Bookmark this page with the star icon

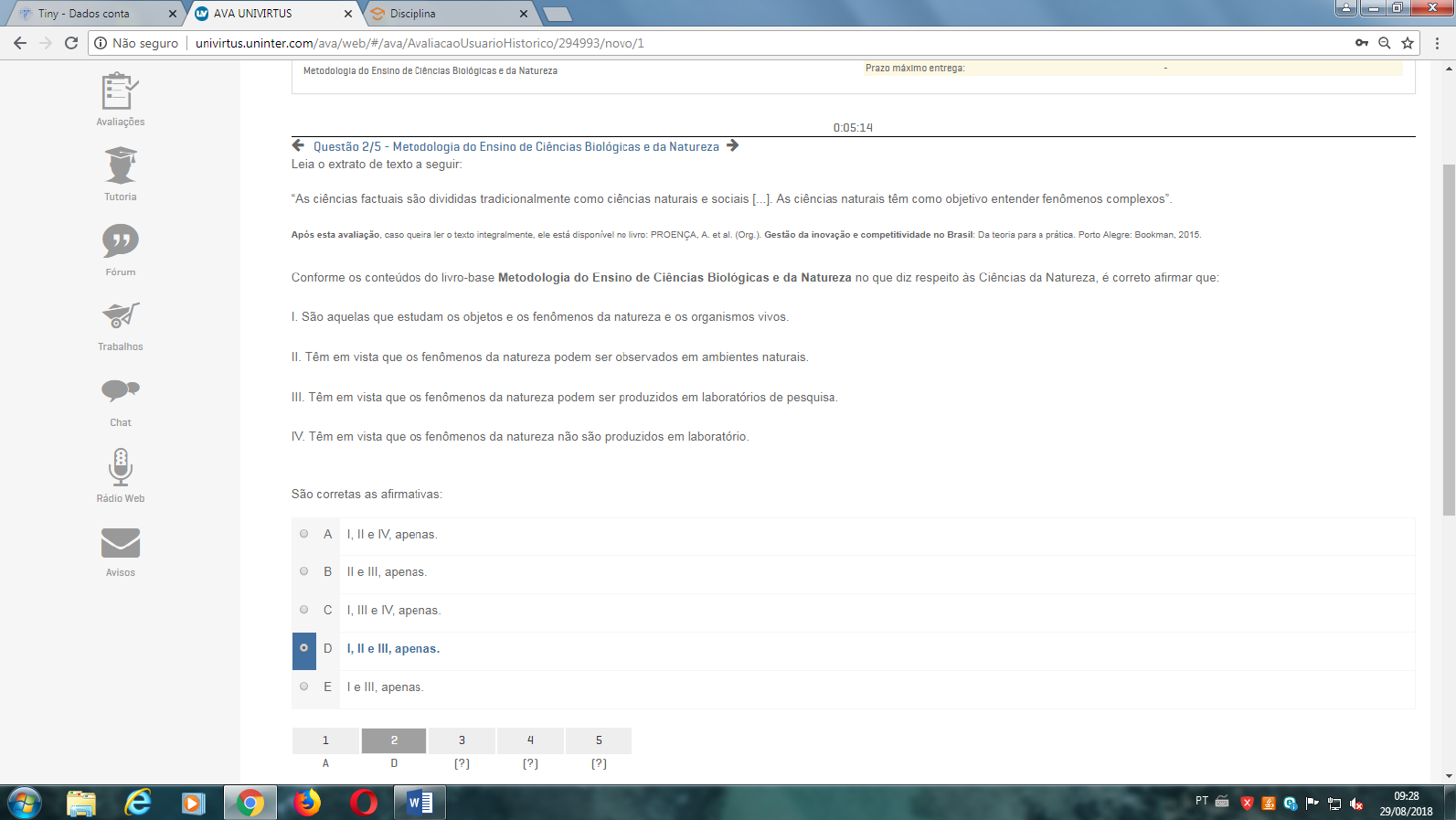1408,43
